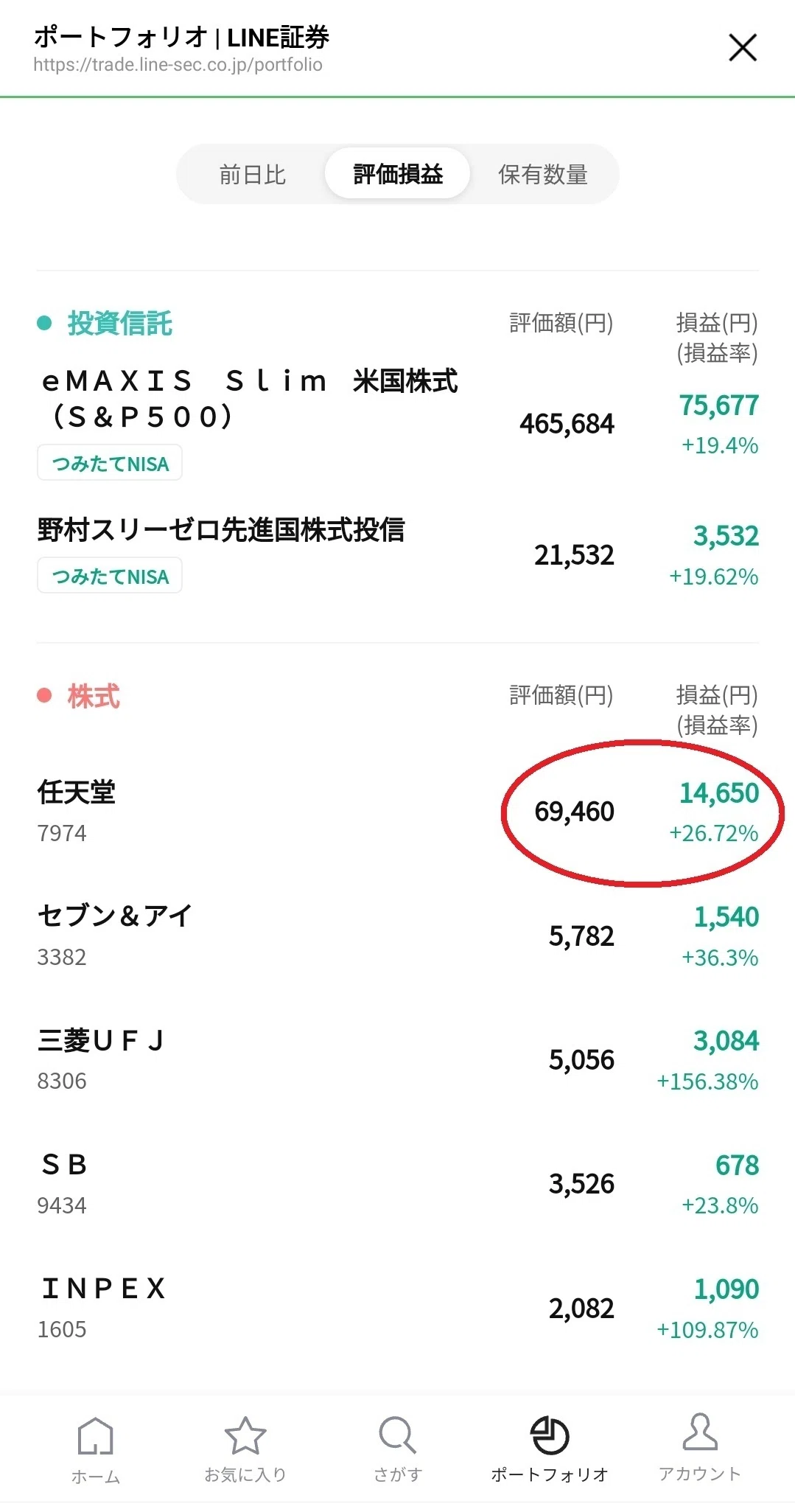This screenshot has height=1512, width=795.
Task: Open the INPEX 1605 stock entry
Action: pyautogui.click(x=398, y=1308)
